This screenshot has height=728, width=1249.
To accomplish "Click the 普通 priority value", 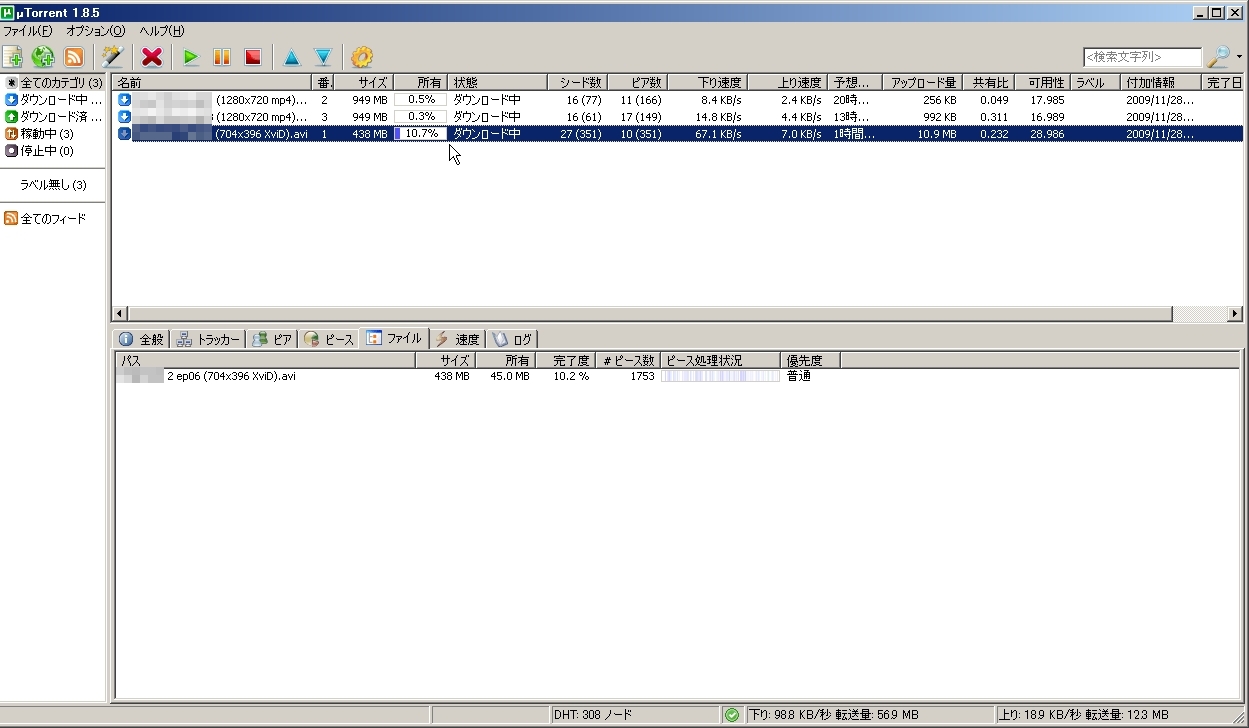I will click(x=798, y=377).
